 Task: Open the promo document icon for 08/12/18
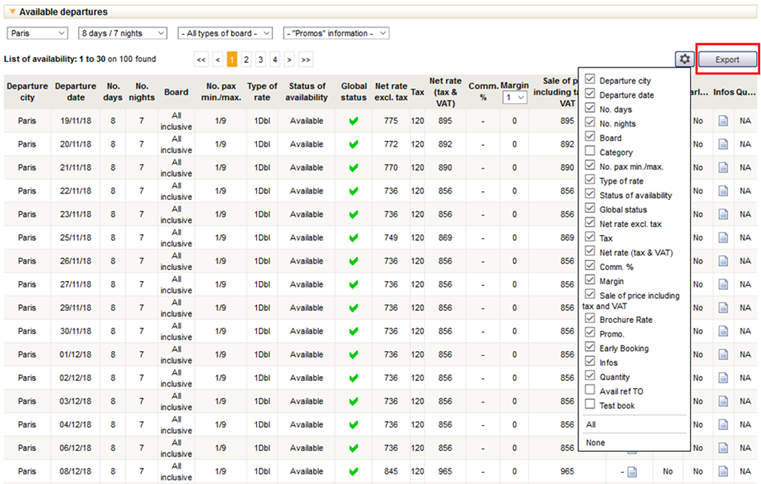[x=632, y=472]
